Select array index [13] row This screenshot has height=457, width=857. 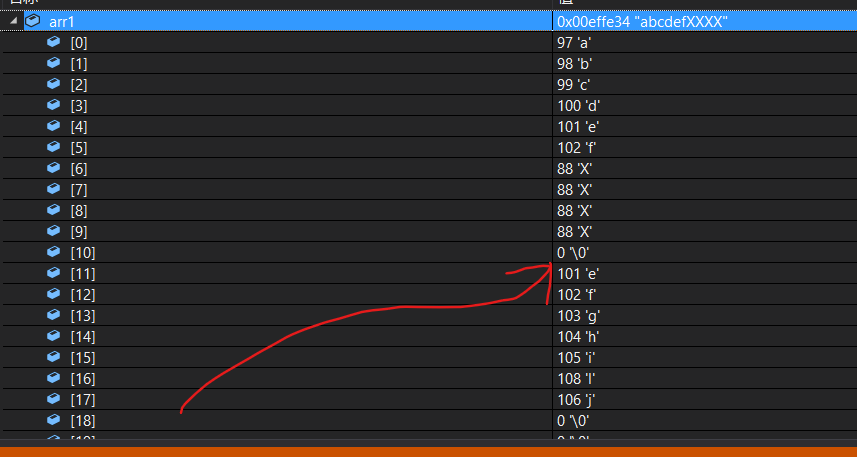428,315
